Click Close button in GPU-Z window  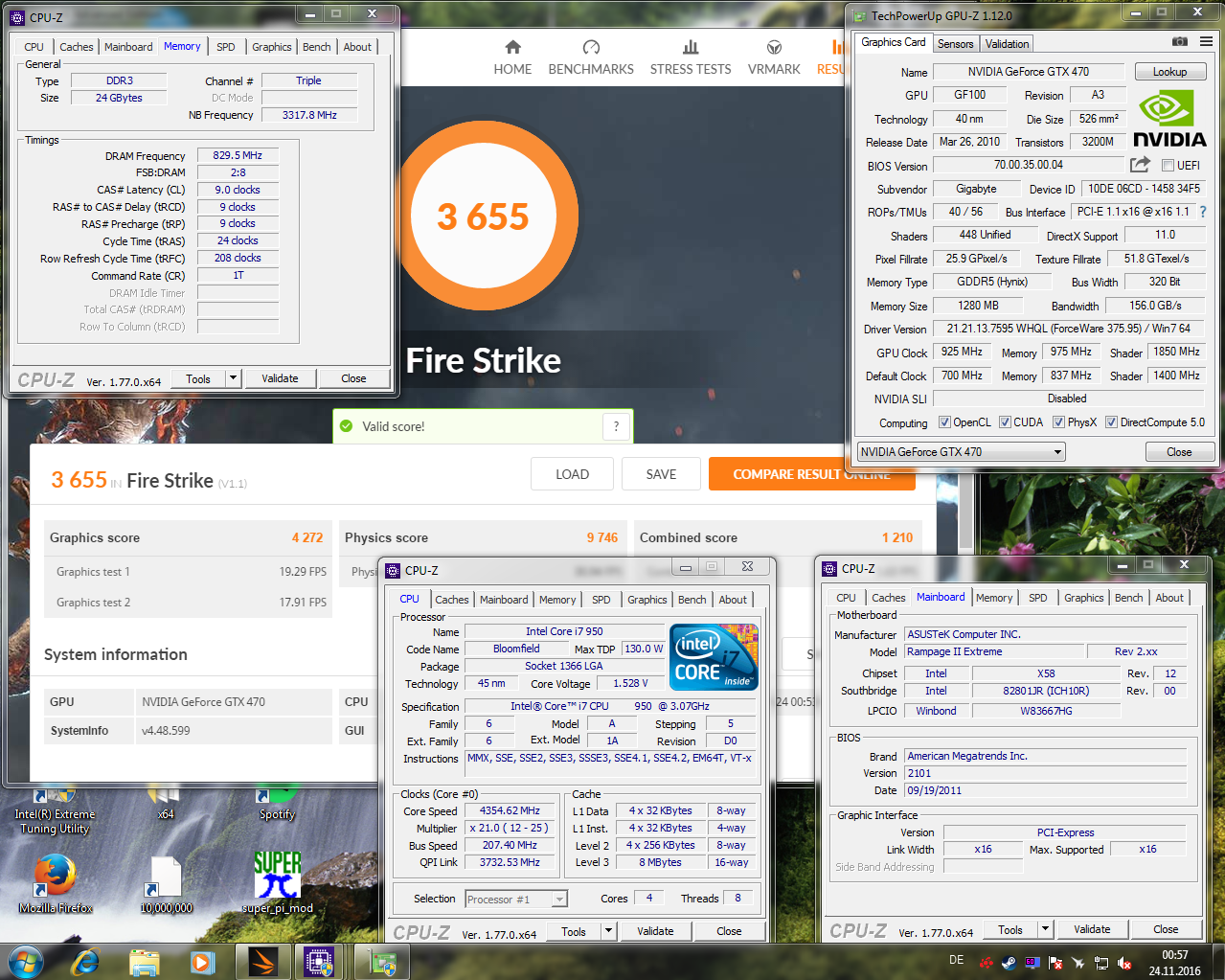pyautogui.click(x=1179, y=452)
